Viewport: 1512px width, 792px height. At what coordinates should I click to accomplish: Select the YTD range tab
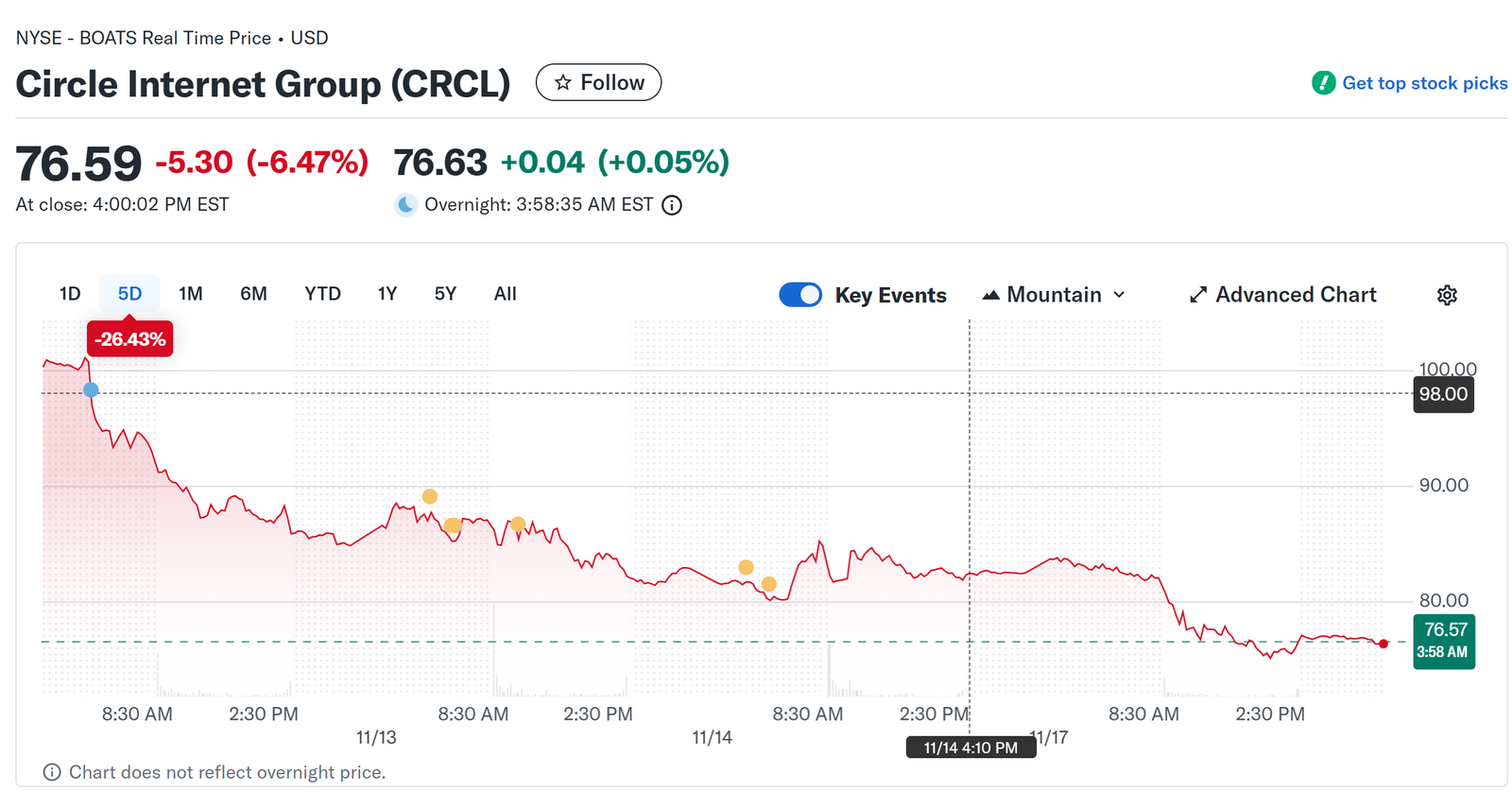tap(322, 294)
